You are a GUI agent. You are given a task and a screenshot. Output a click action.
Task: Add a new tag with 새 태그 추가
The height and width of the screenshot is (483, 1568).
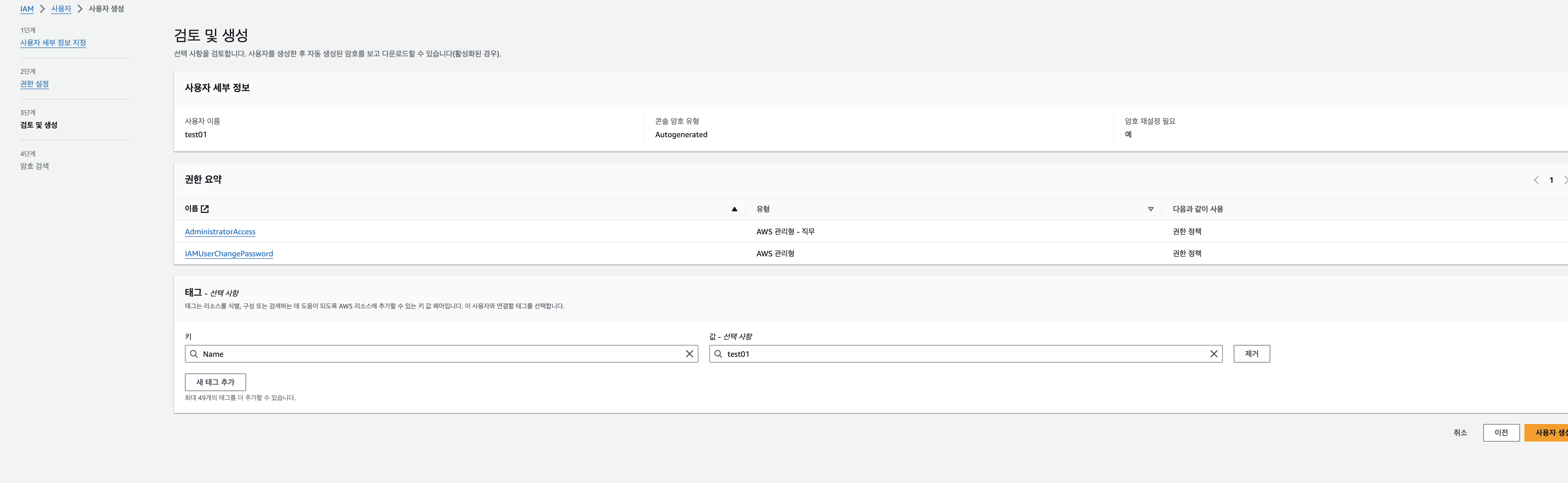[x=215, y=383]
